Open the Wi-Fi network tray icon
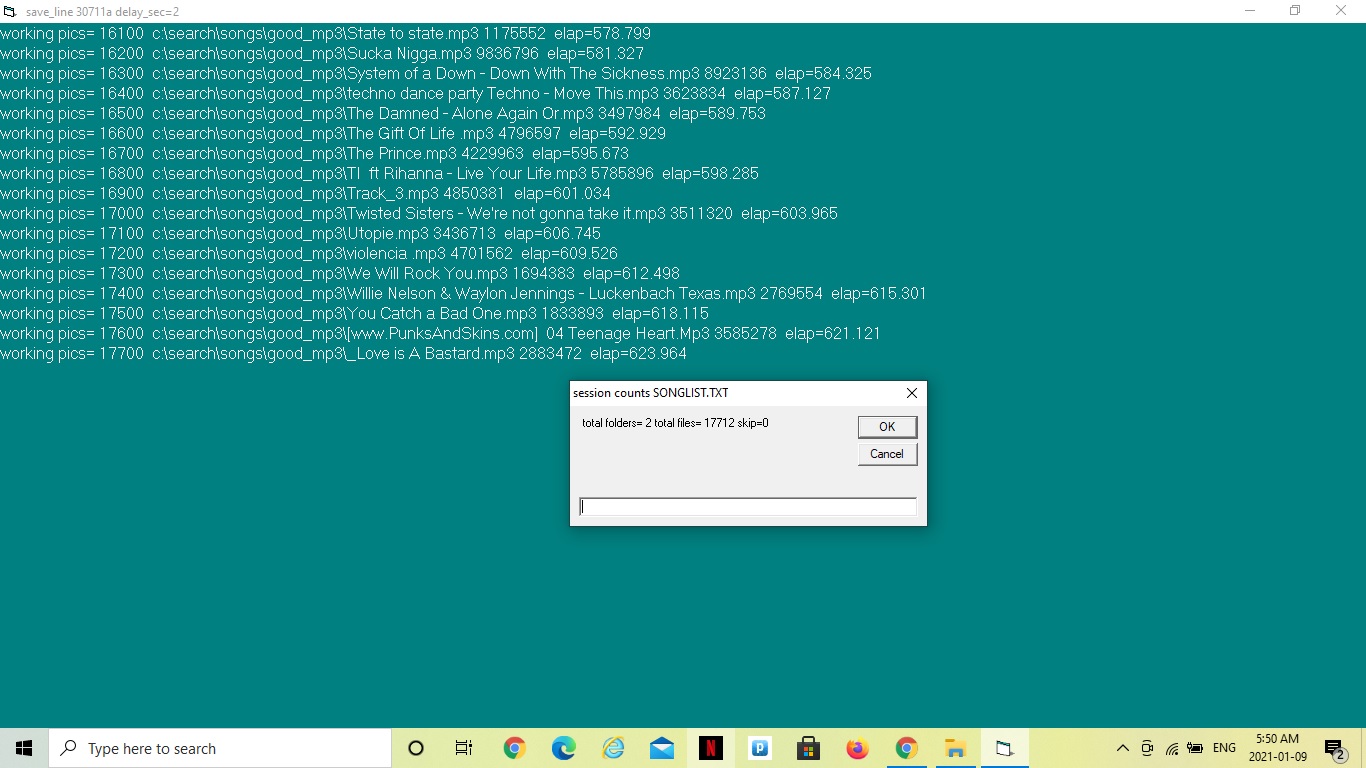This screenshot has height=768, width=1366. (1171, 748)
